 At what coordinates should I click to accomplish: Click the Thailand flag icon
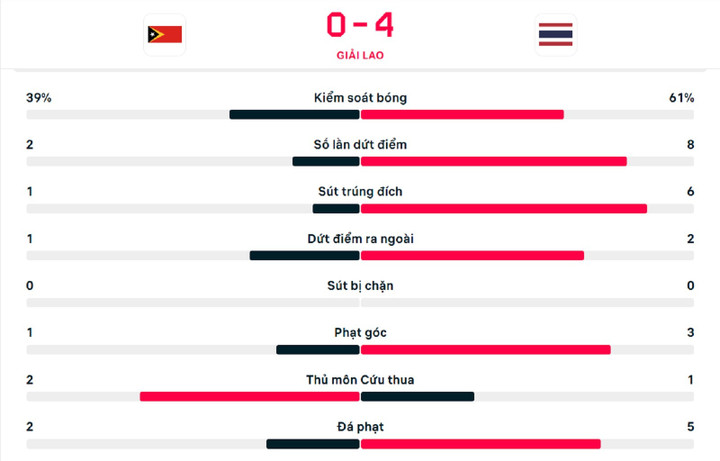555,35
